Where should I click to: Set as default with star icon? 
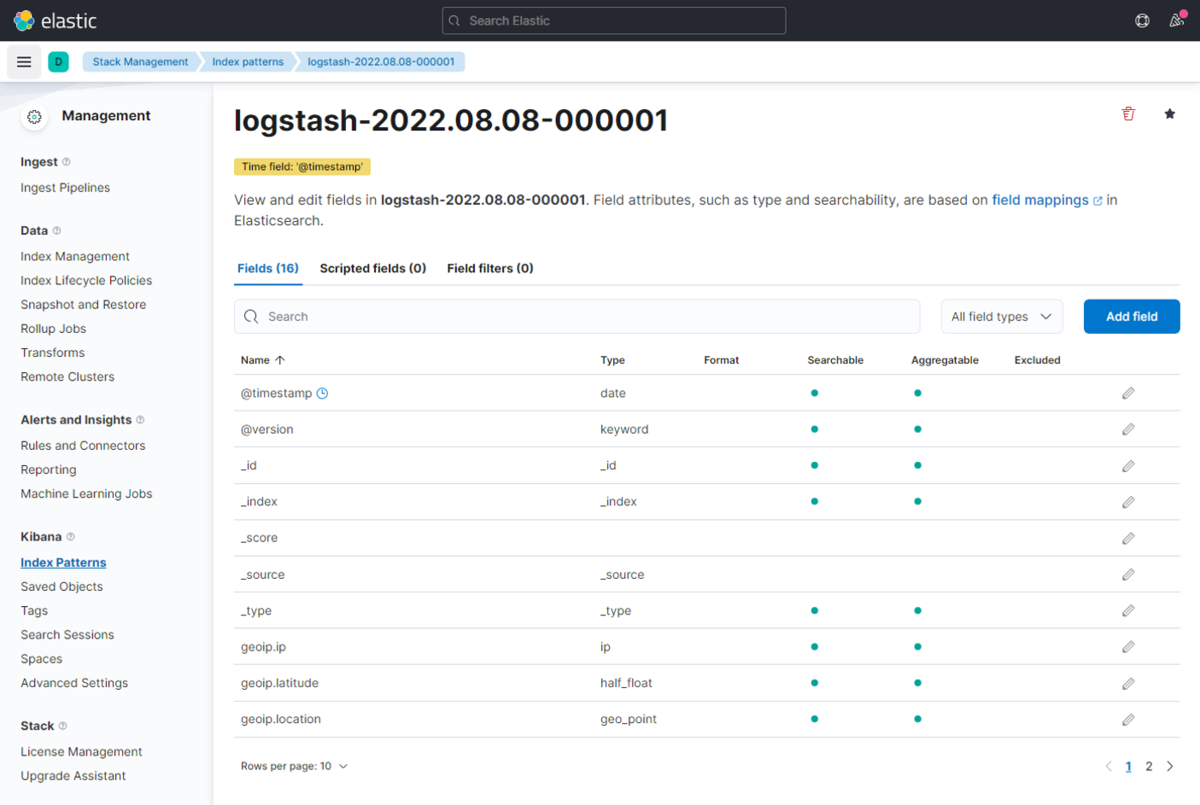click(x=1169, y=114)
